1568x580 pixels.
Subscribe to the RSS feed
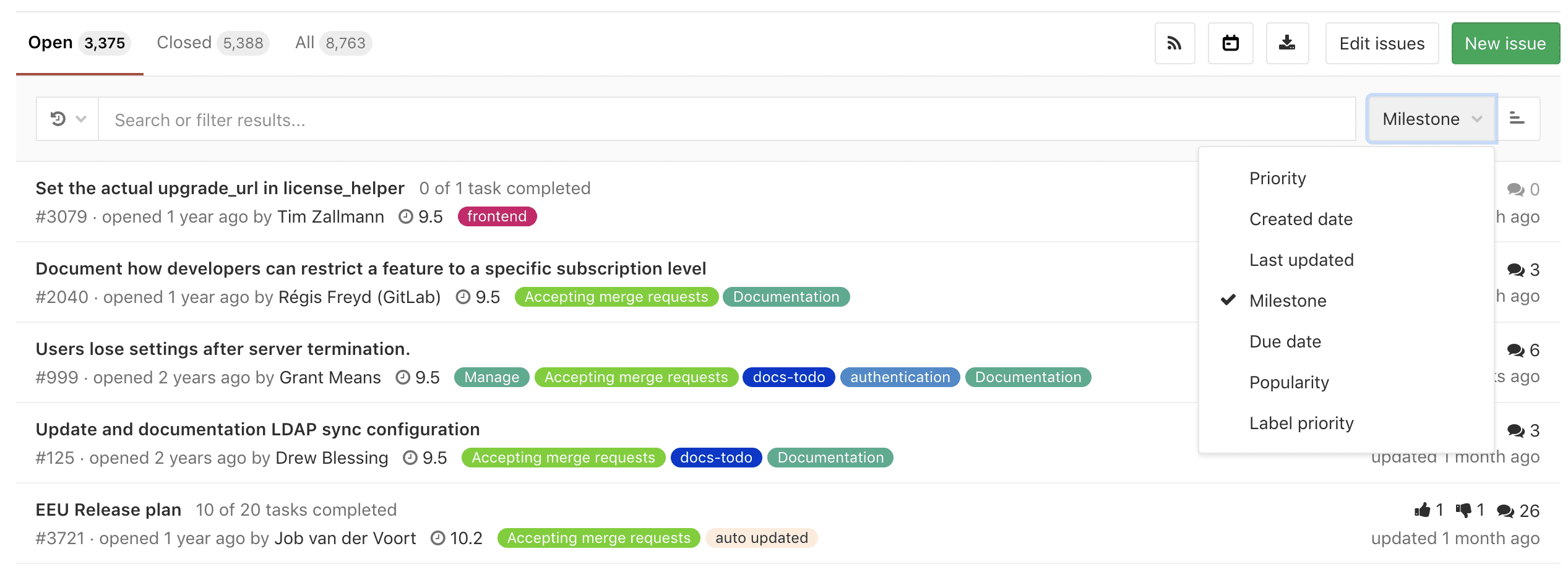point(1174,43)
